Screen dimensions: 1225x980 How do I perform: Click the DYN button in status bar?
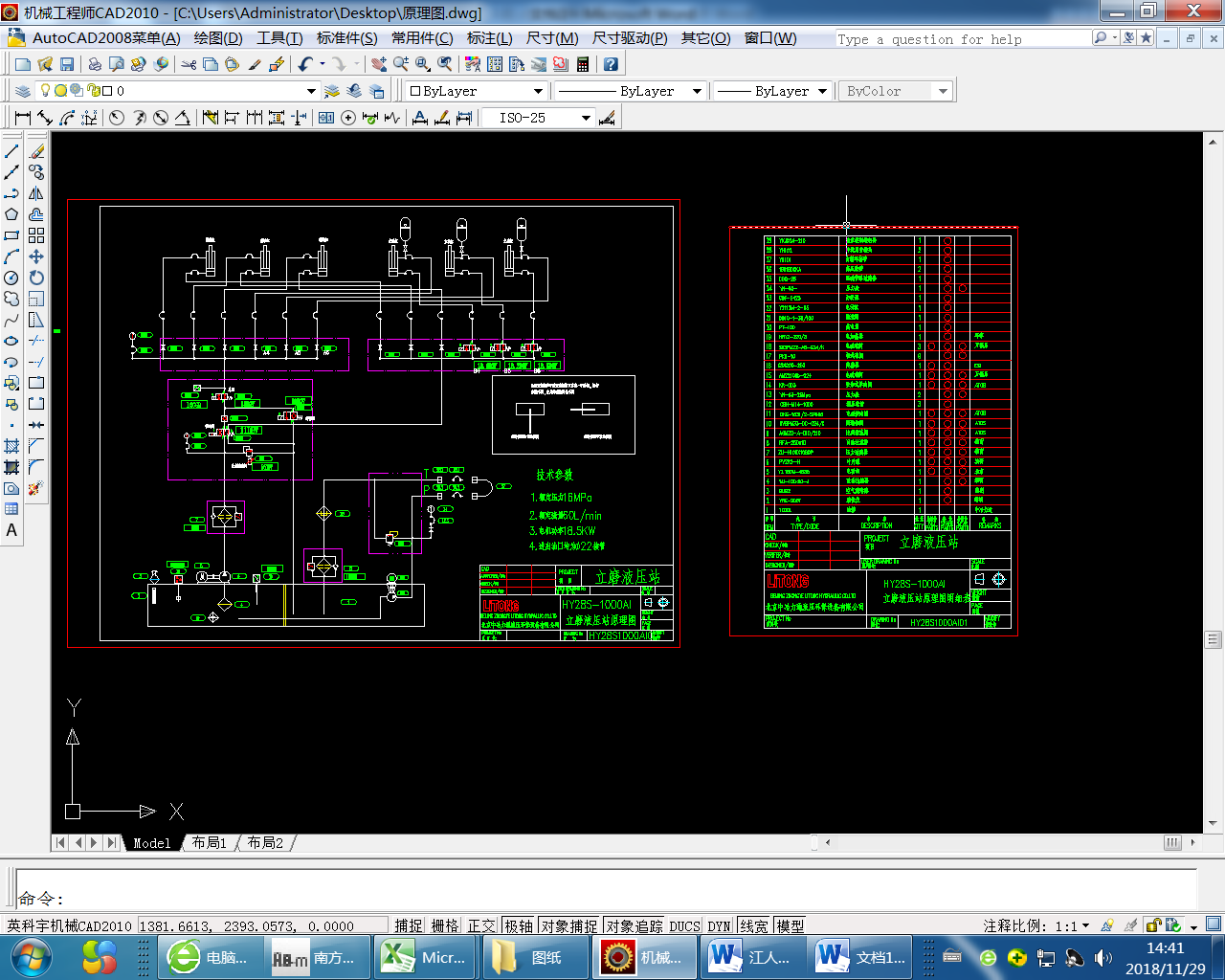tap(719, 925)
